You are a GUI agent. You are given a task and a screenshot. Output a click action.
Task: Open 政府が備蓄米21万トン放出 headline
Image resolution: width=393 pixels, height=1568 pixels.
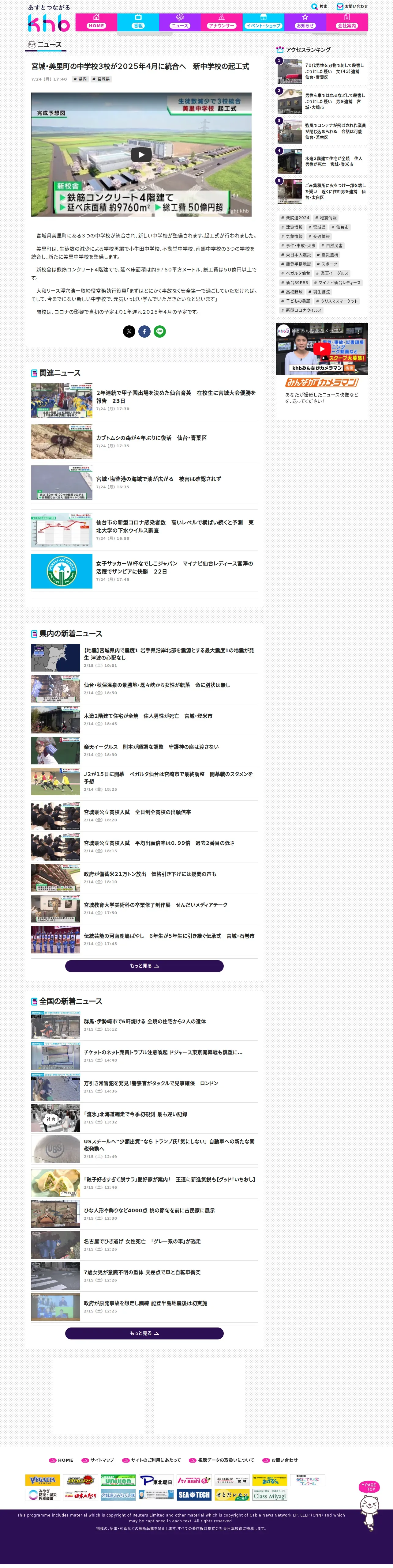(x=150, y=874)
